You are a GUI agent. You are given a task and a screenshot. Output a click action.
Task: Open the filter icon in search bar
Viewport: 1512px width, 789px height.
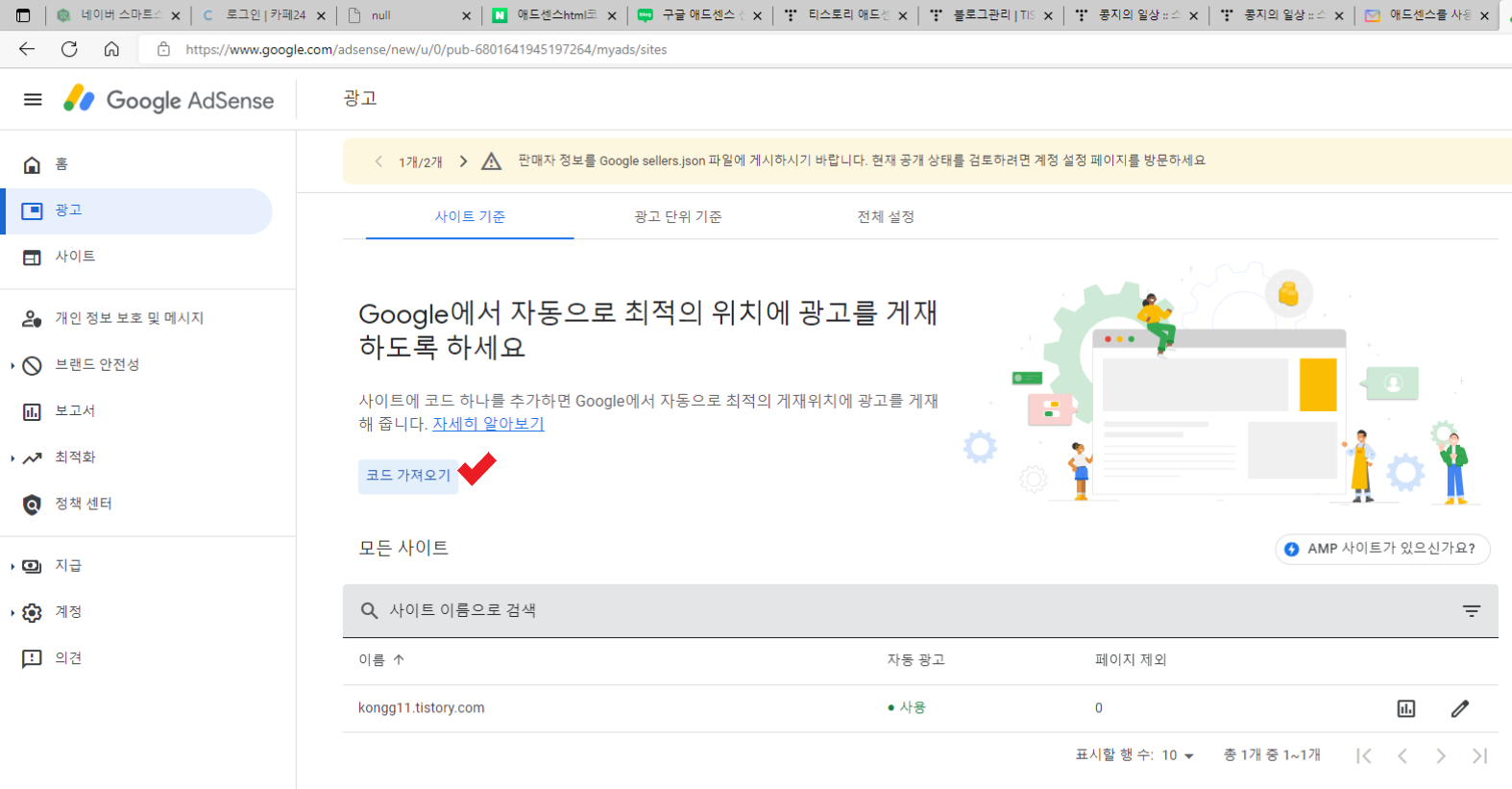1471,610
